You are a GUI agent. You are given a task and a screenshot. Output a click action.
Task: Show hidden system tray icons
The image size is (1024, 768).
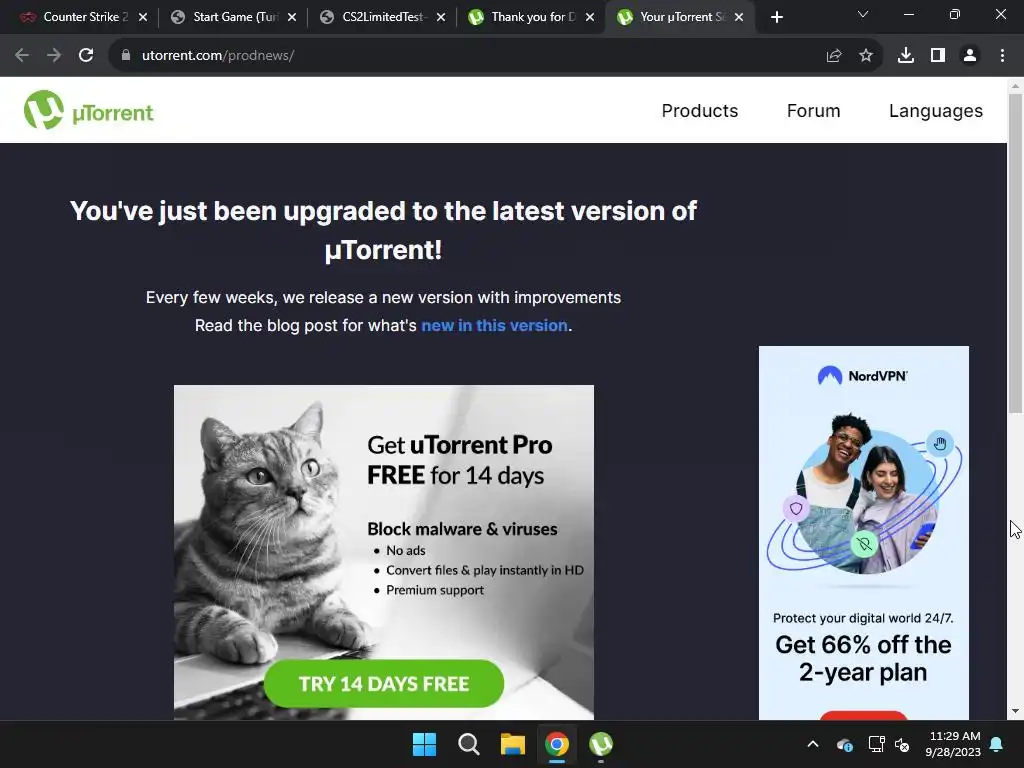pyautogui.click(x=813, y=744)
